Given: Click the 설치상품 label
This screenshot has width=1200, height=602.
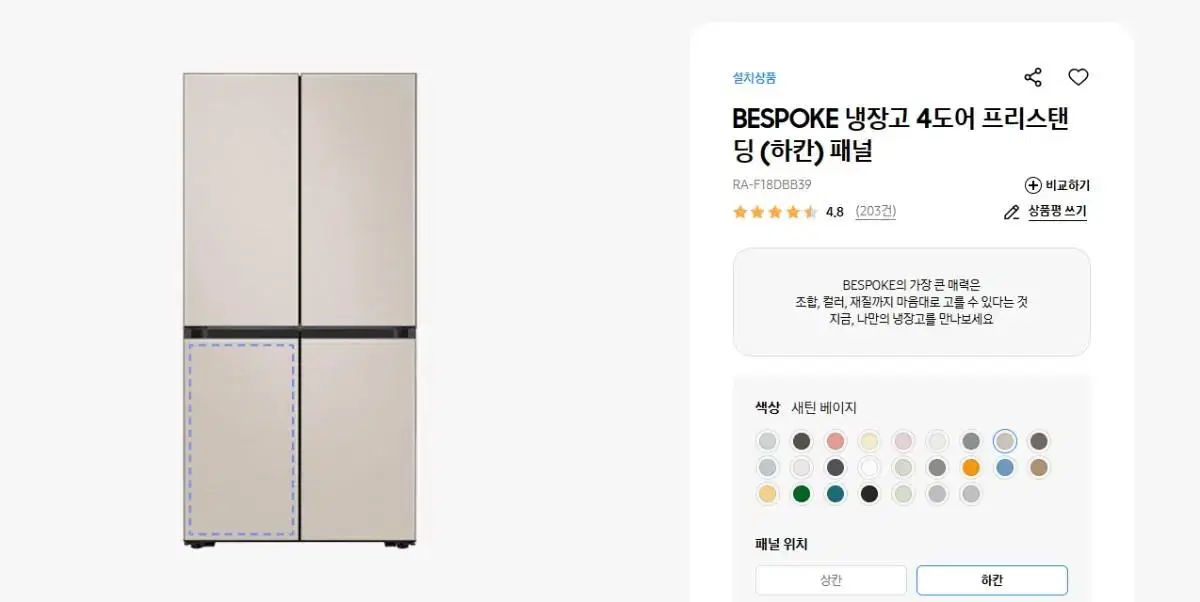Looking at the screenshot, I should (754, 78).
